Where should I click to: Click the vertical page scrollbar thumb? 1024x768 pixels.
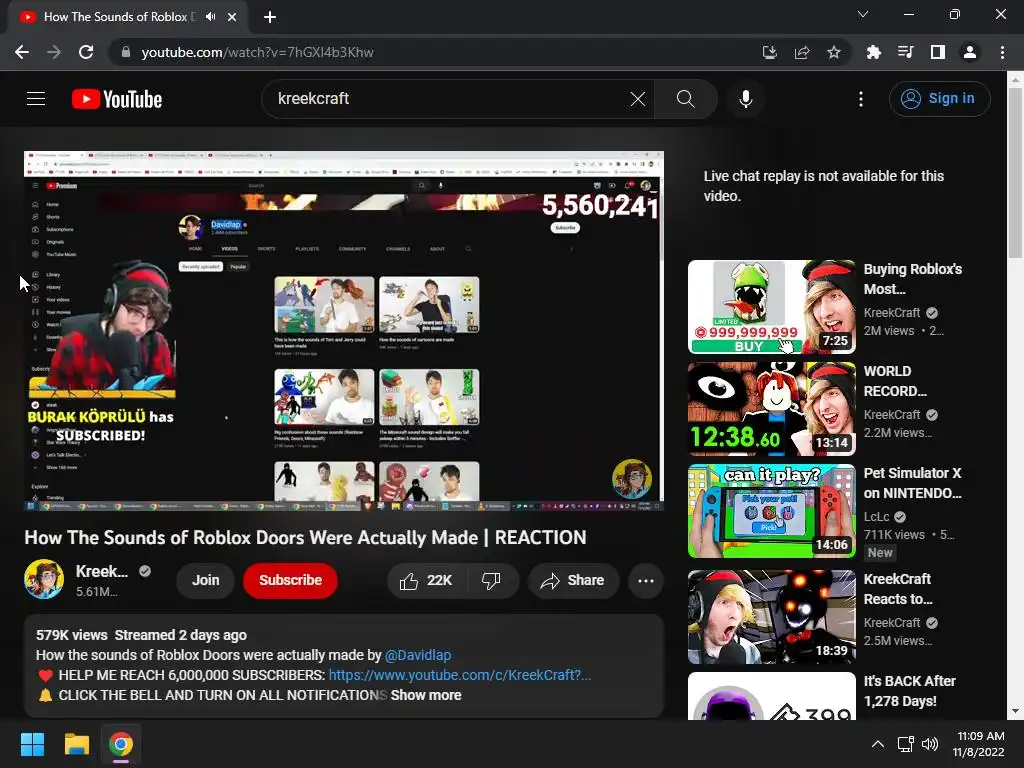(x=1015, y=172)
